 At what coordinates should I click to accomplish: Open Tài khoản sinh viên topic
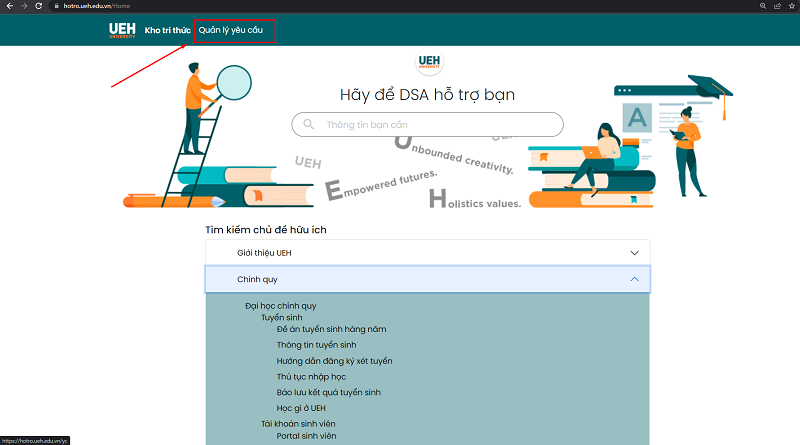click(298, 424)
